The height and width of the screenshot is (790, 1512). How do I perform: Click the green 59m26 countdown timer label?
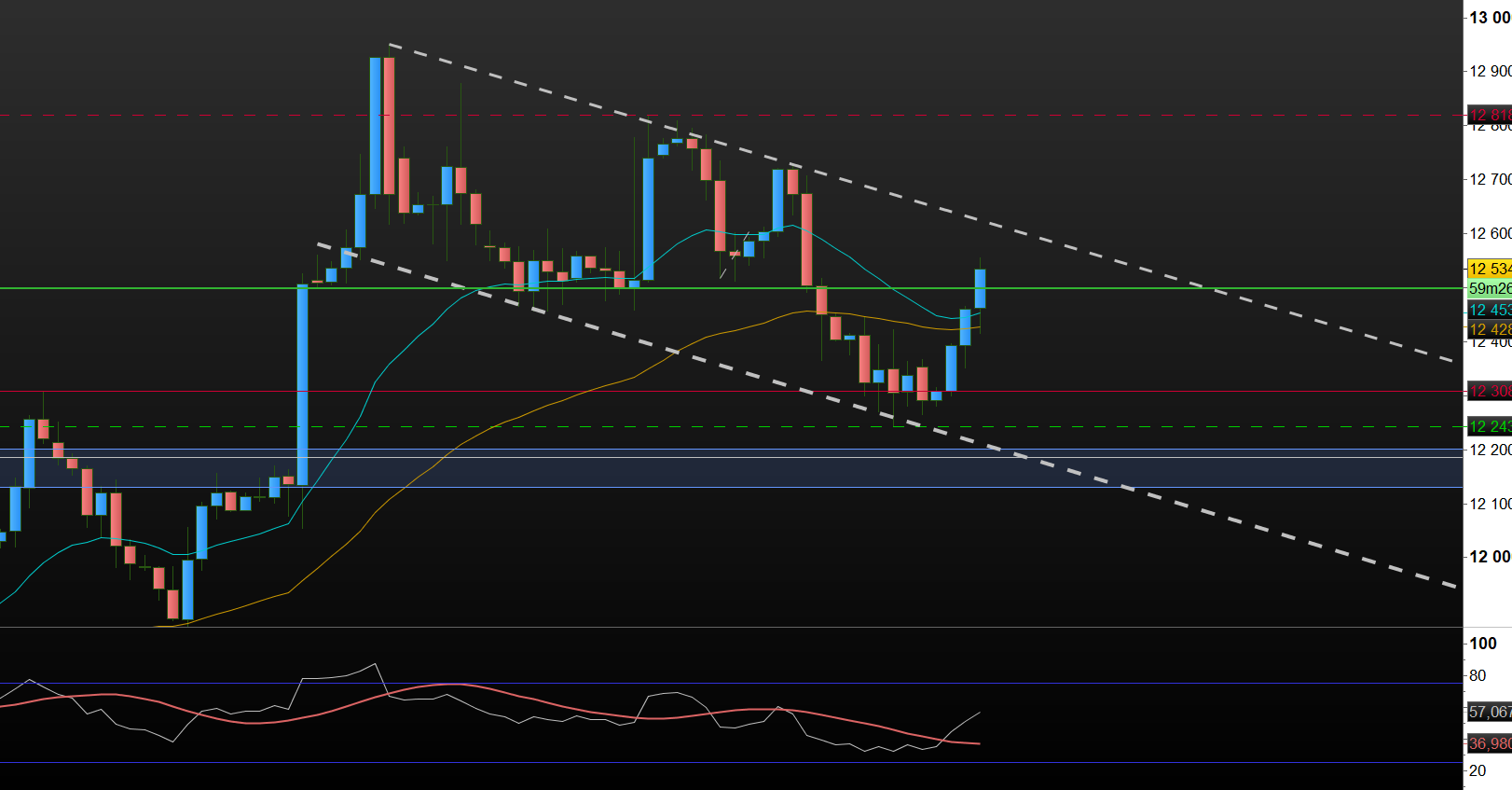(x=1490, y=289)
